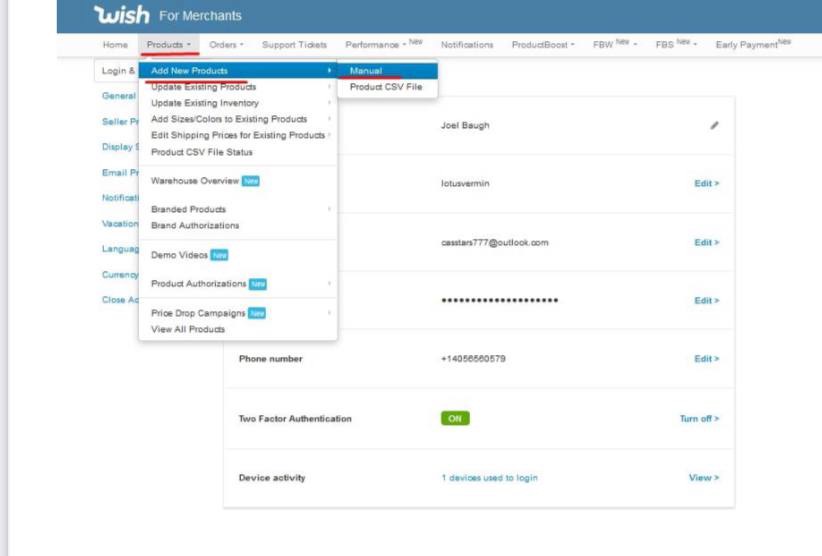Click Edit link for Phone number

click(x=706, y=358)
